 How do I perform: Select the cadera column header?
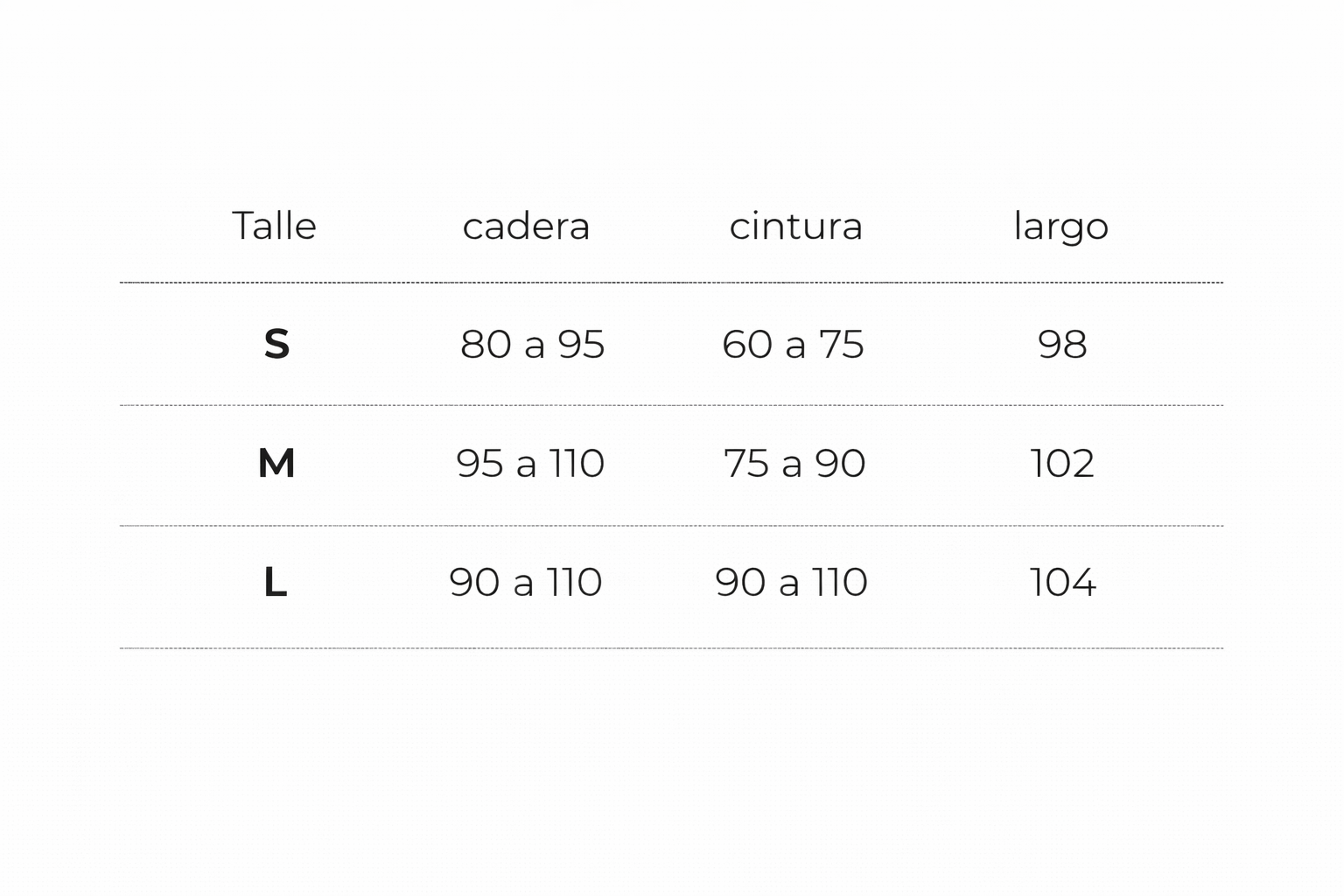click(526, 227)
